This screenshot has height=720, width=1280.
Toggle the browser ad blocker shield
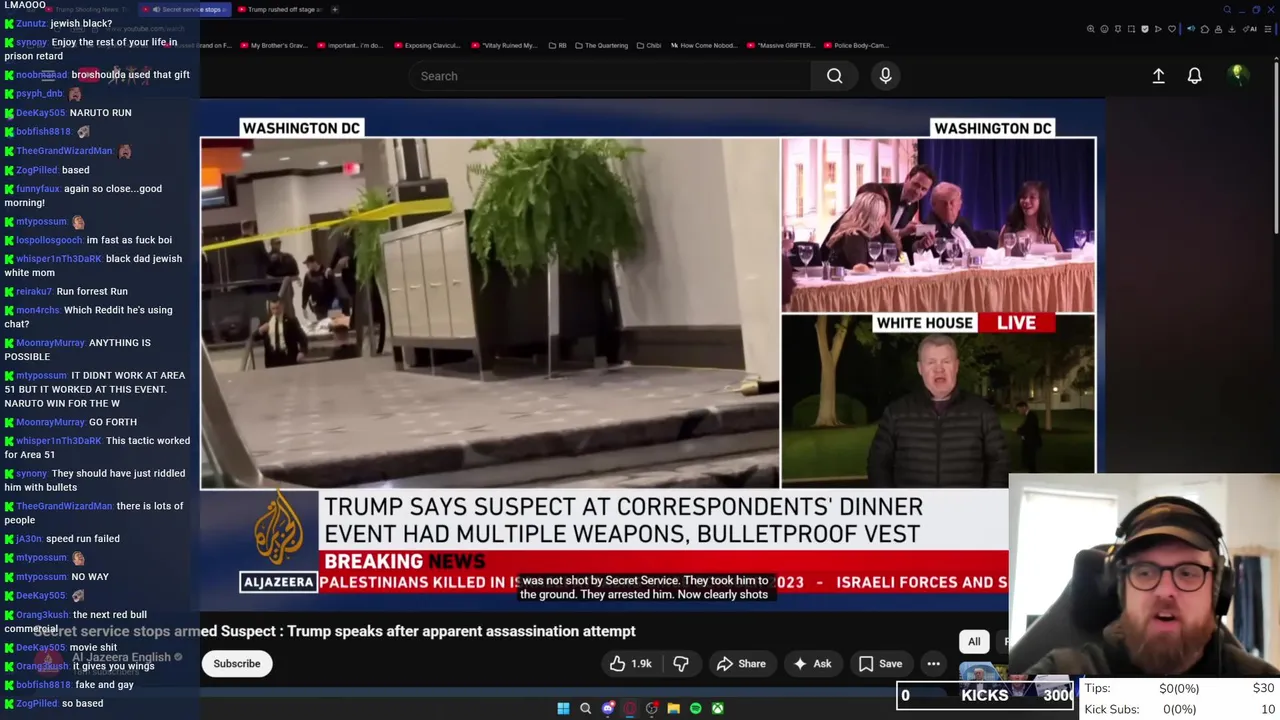(1145, 29)
